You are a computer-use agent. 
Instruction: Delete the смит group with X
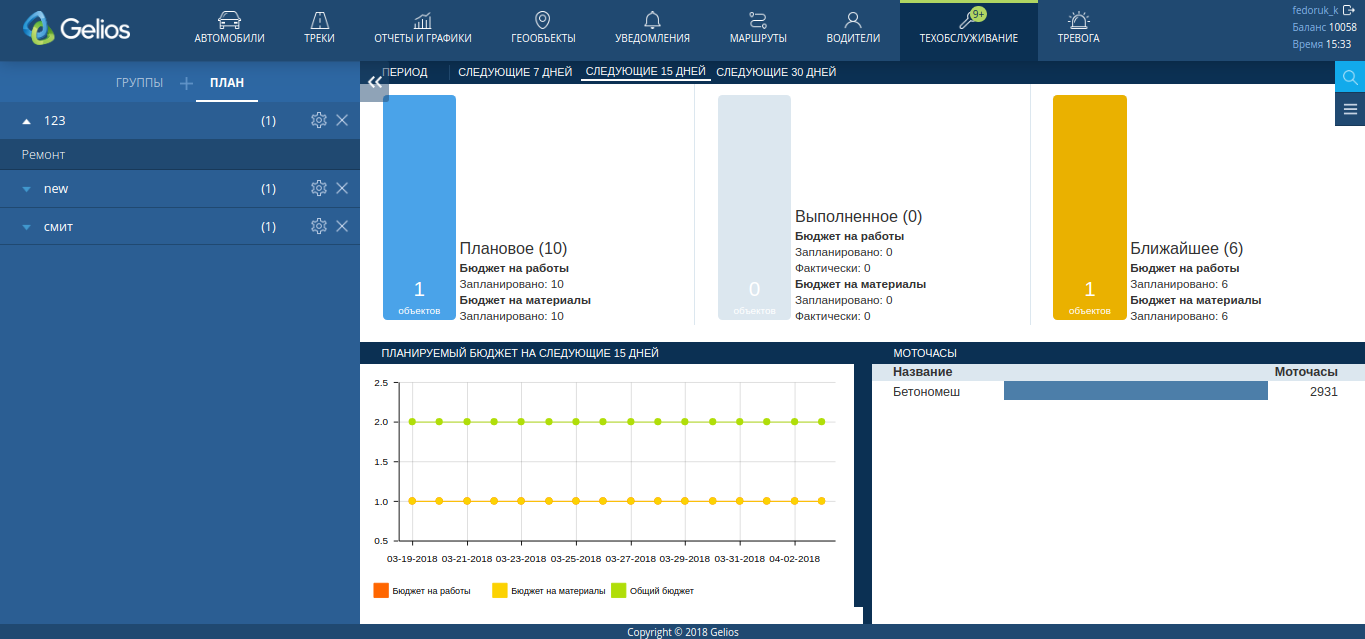click(x=342, y=226)
